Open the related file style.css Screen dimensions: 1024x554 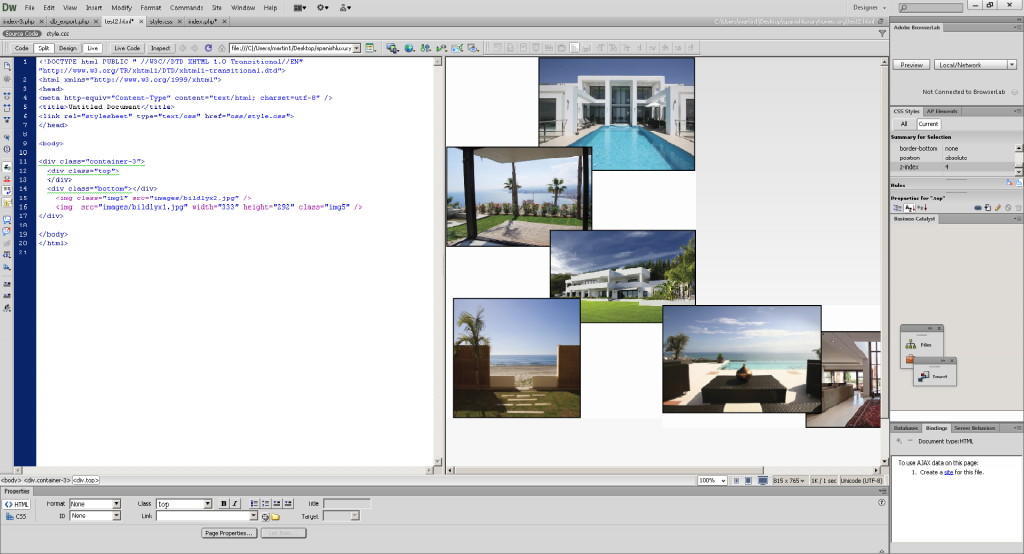click(57, 33)
